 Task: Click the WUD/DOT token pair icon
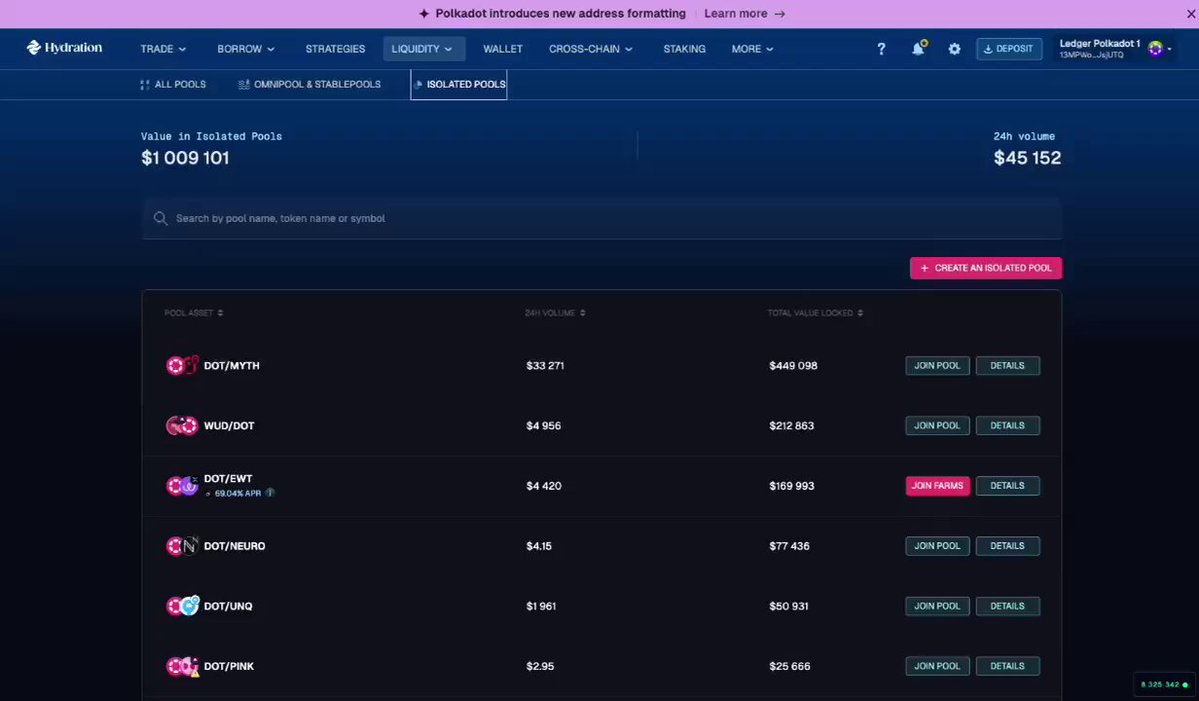(x=182, y=426)
